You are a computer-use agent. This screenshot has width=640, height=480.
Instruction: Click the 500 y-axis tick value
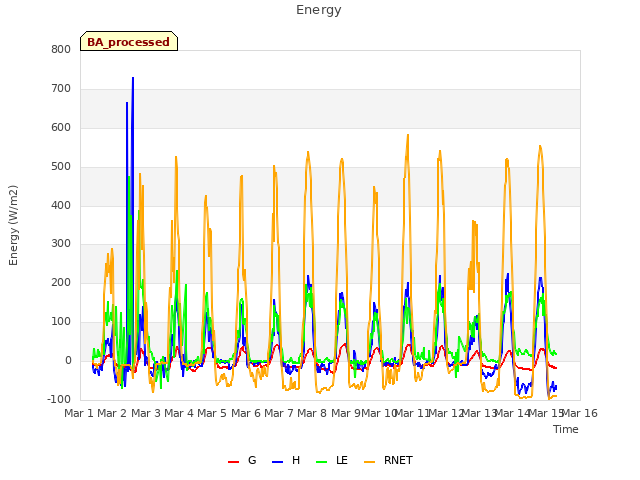click(61, 167)
